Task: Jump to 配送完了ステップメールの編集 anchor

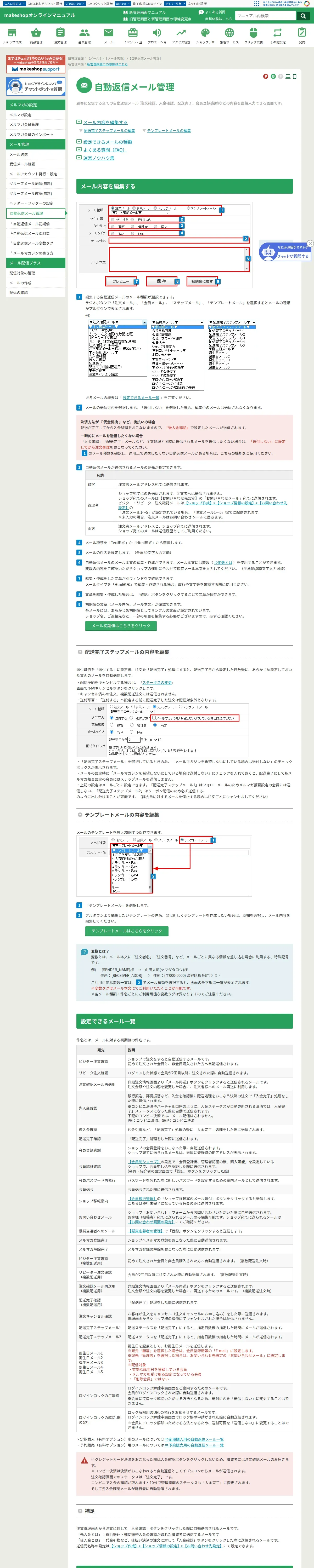Action: pyautogui.click(x=109, y=131)
